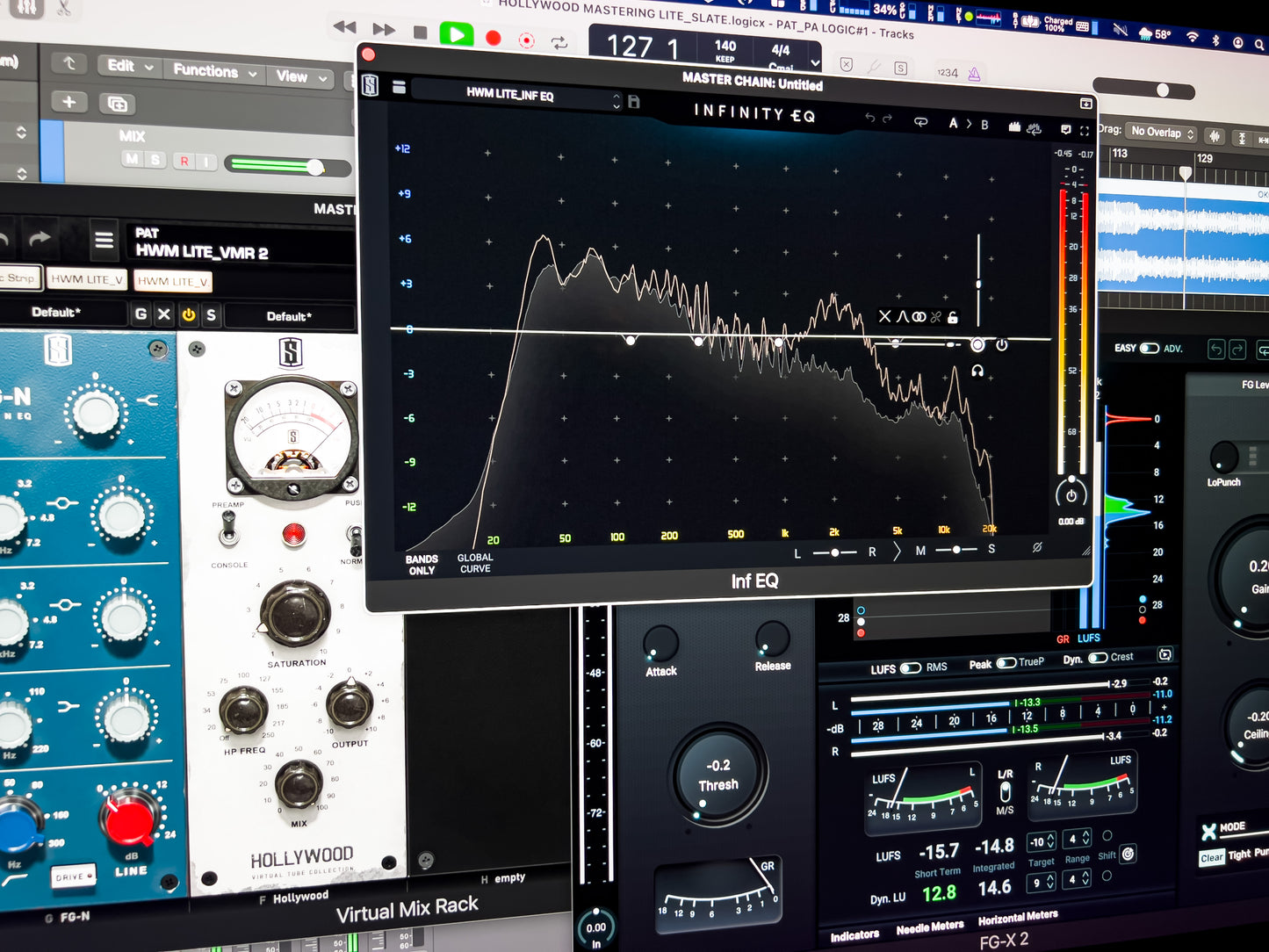Image resolution: width=1269 pixels, height=952 pixels.
Task: Open the Edit menu in the Tracks area
Action: 129,66
